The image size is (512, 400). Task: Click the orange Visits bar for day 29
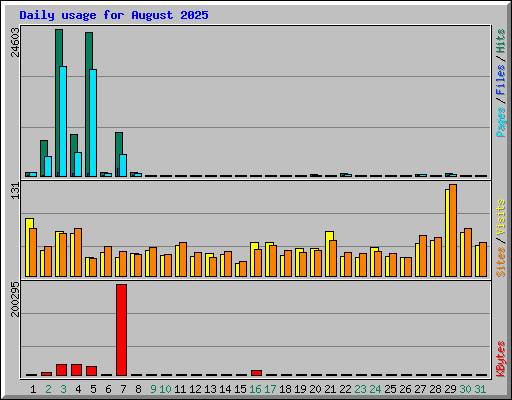pyautogui.click(x=453, y=230)
